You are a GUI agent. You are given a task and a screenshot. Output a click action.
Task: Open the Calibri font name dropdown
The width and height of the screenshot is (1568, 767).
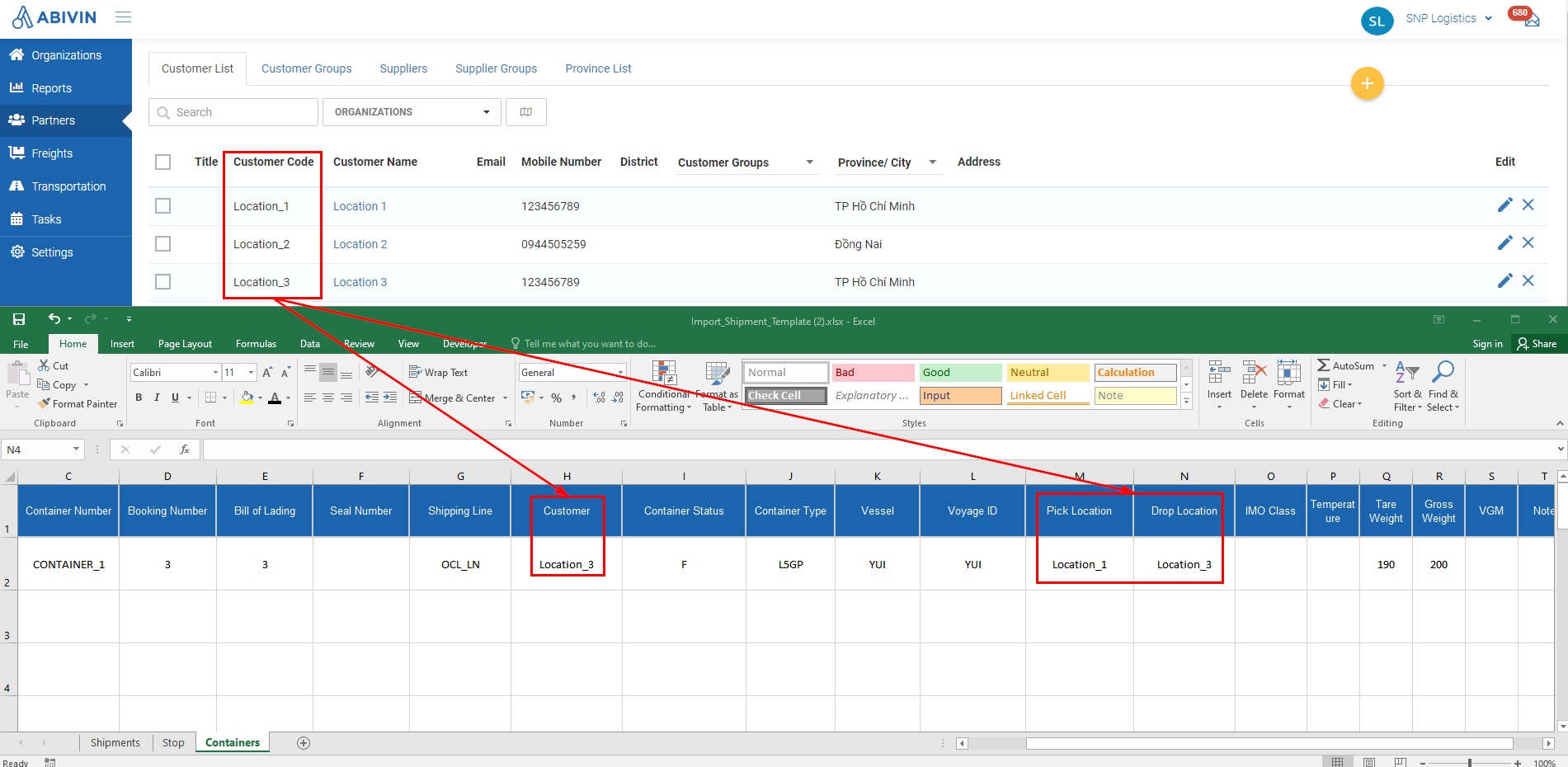click(x=215, y=373)
